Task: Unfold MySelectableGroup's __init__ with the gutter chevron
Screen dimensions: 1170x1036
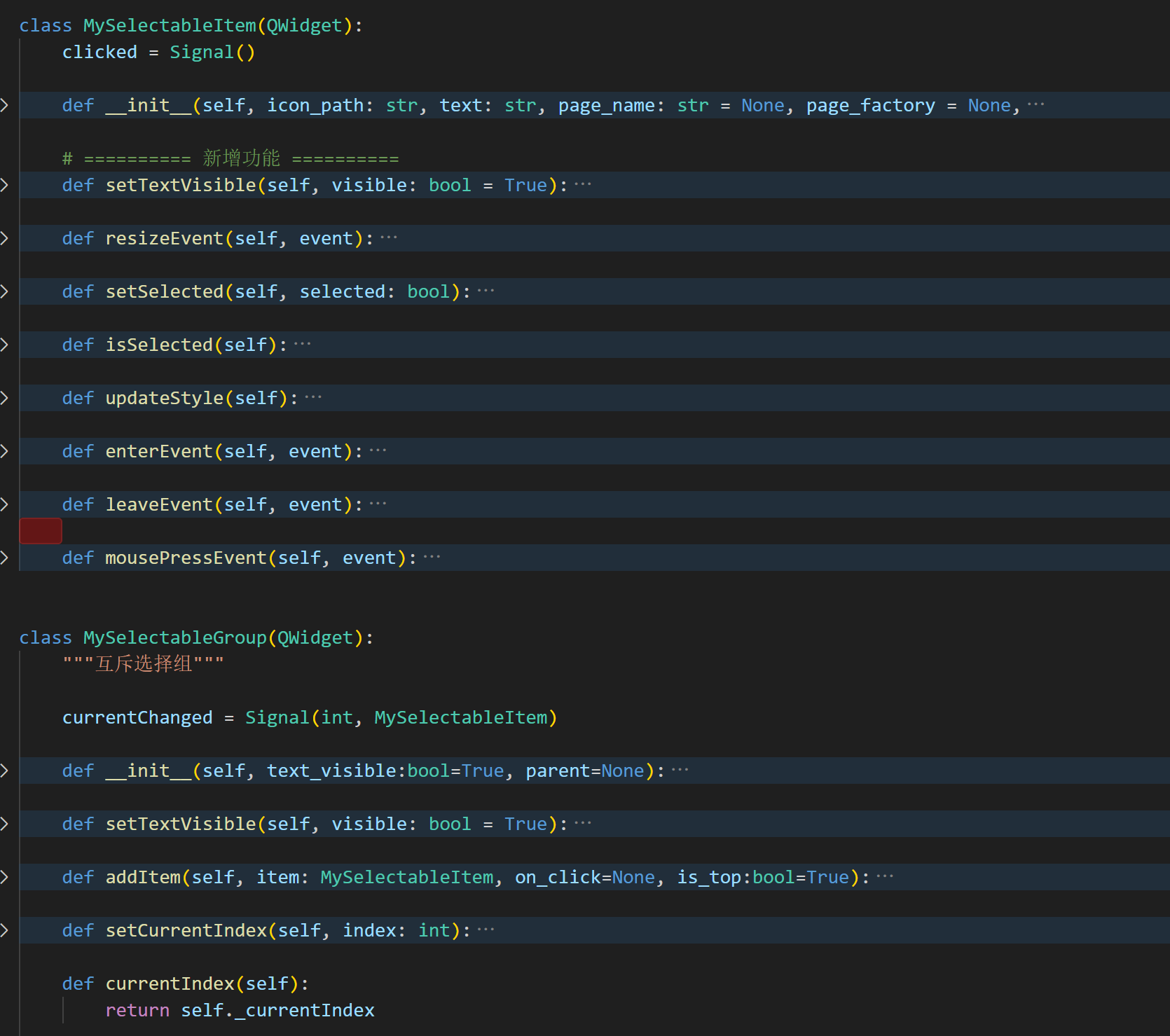Action: tap(4, 771)
